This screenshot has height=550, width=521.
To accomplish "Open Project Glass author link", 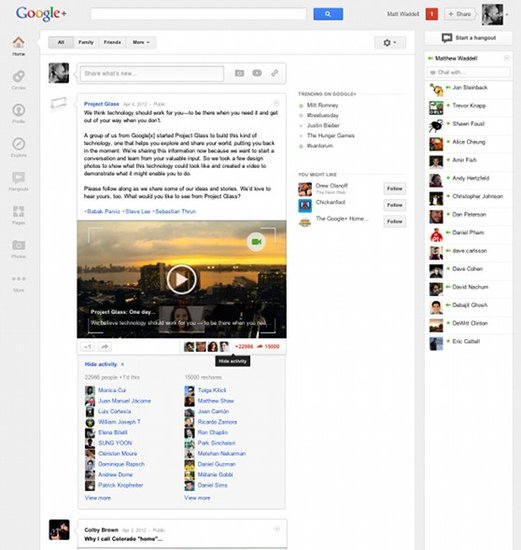I will [101, 104].
